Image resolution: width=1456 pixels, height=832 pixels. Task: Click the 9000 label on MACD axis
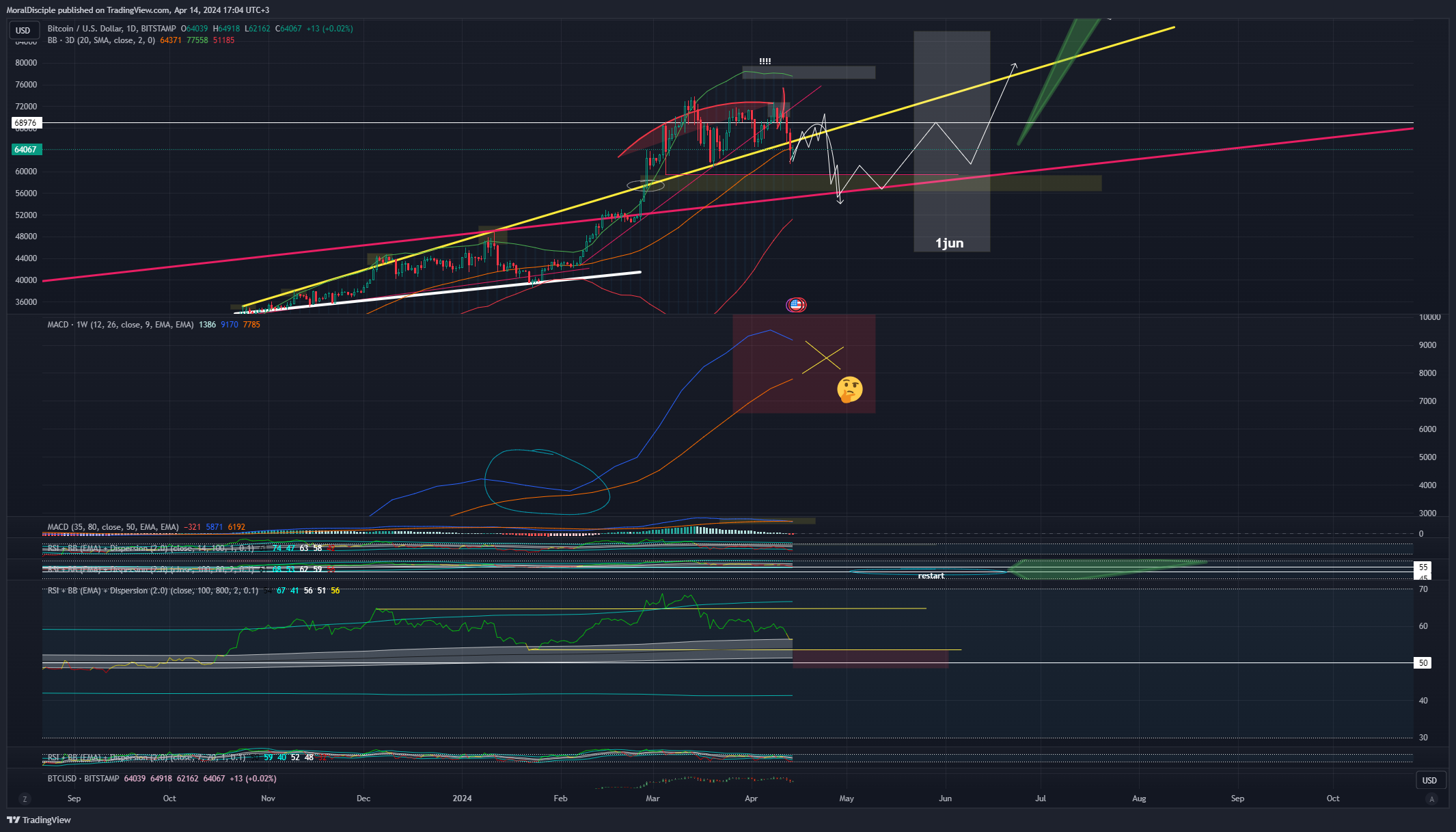point(1427,345)
